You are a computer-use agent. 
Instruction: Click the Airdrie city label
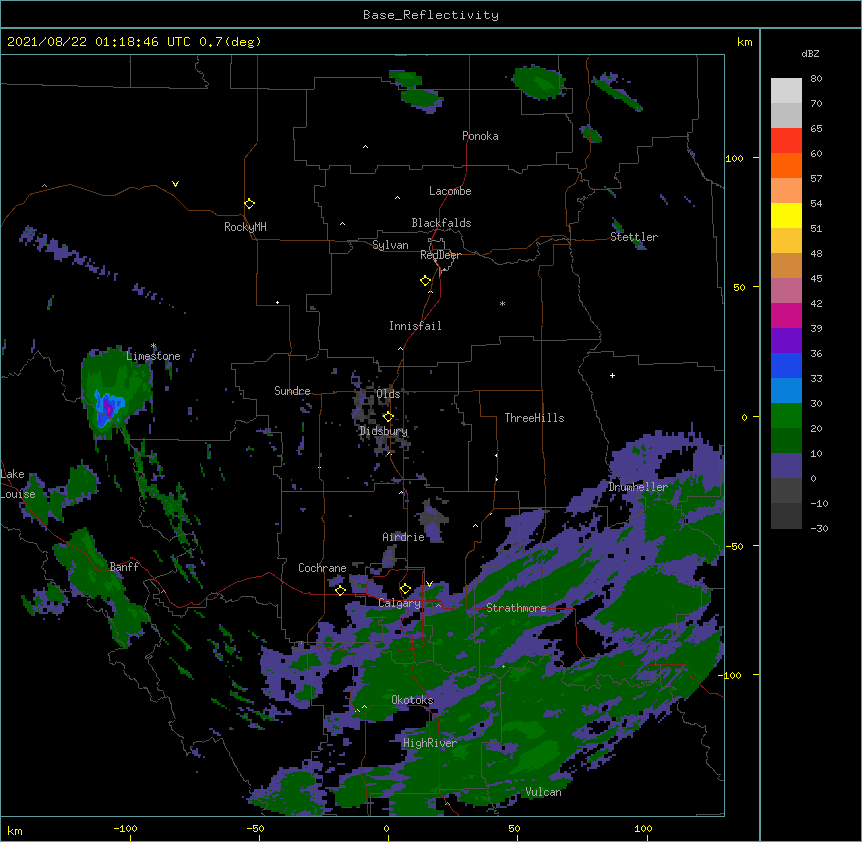point(404,537)
